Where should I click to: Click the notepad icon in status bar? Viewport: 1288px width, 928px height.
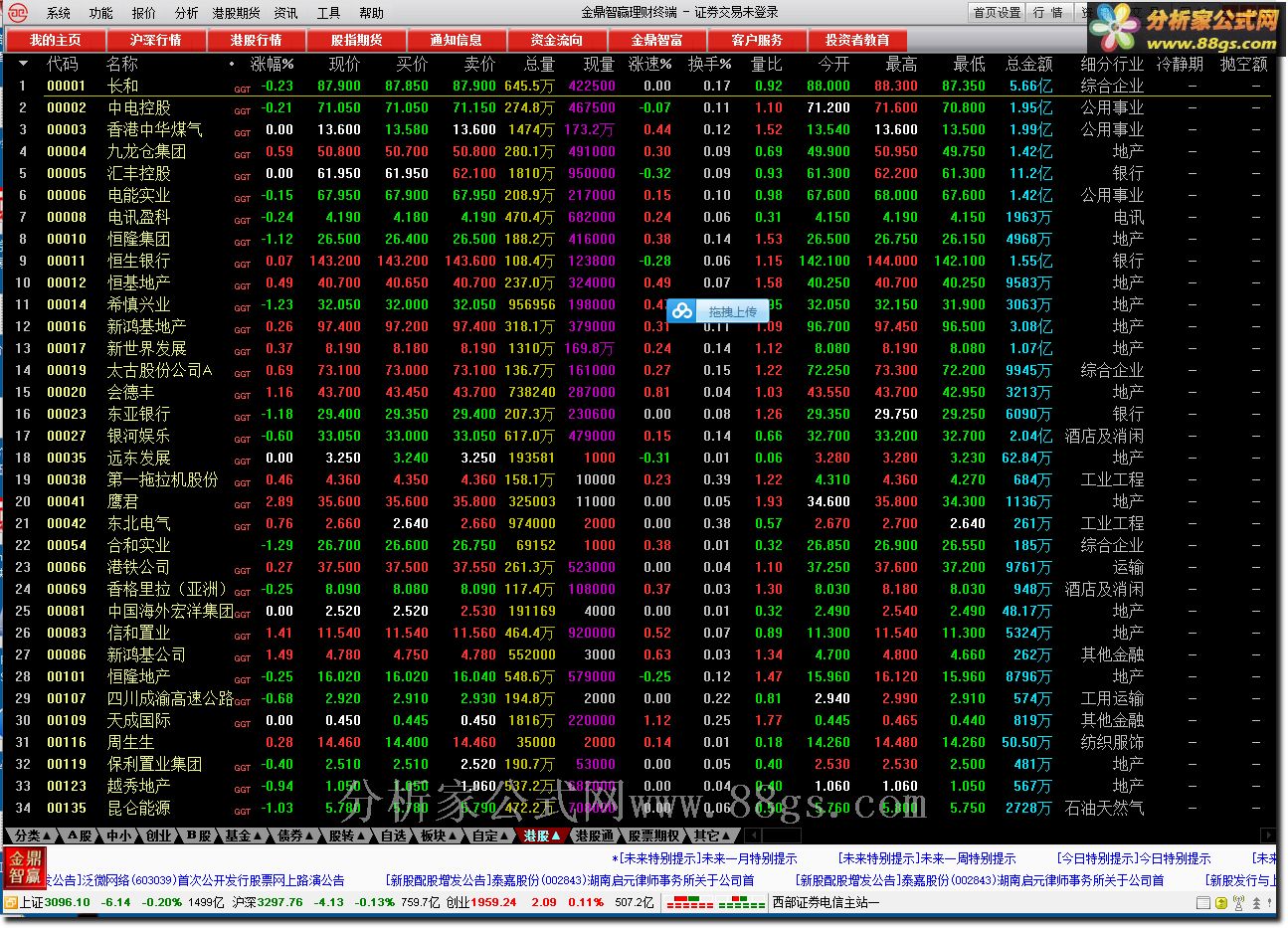pyautogui.click(x=1203, y=903)
